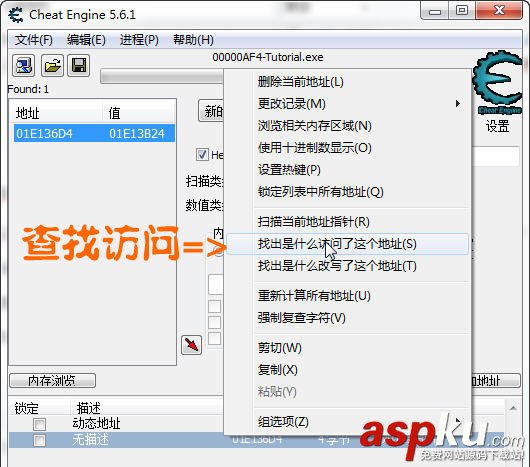Click the 值 column header
Screen dimensions: 530x467
click(115, 113)
